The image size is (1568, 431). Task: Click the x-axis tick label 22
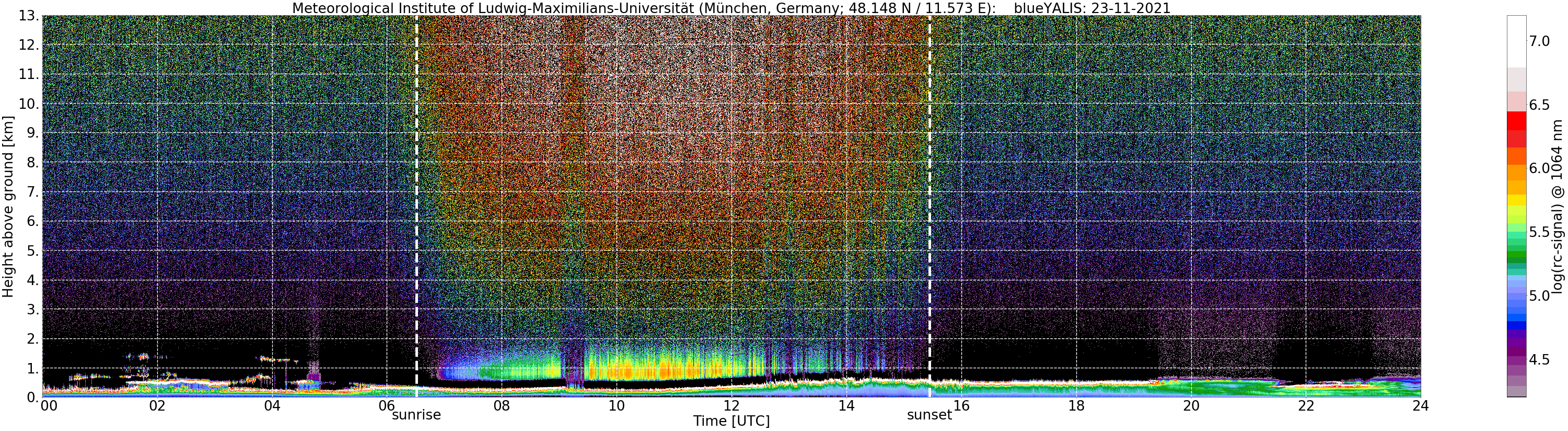click(1306, 406)
